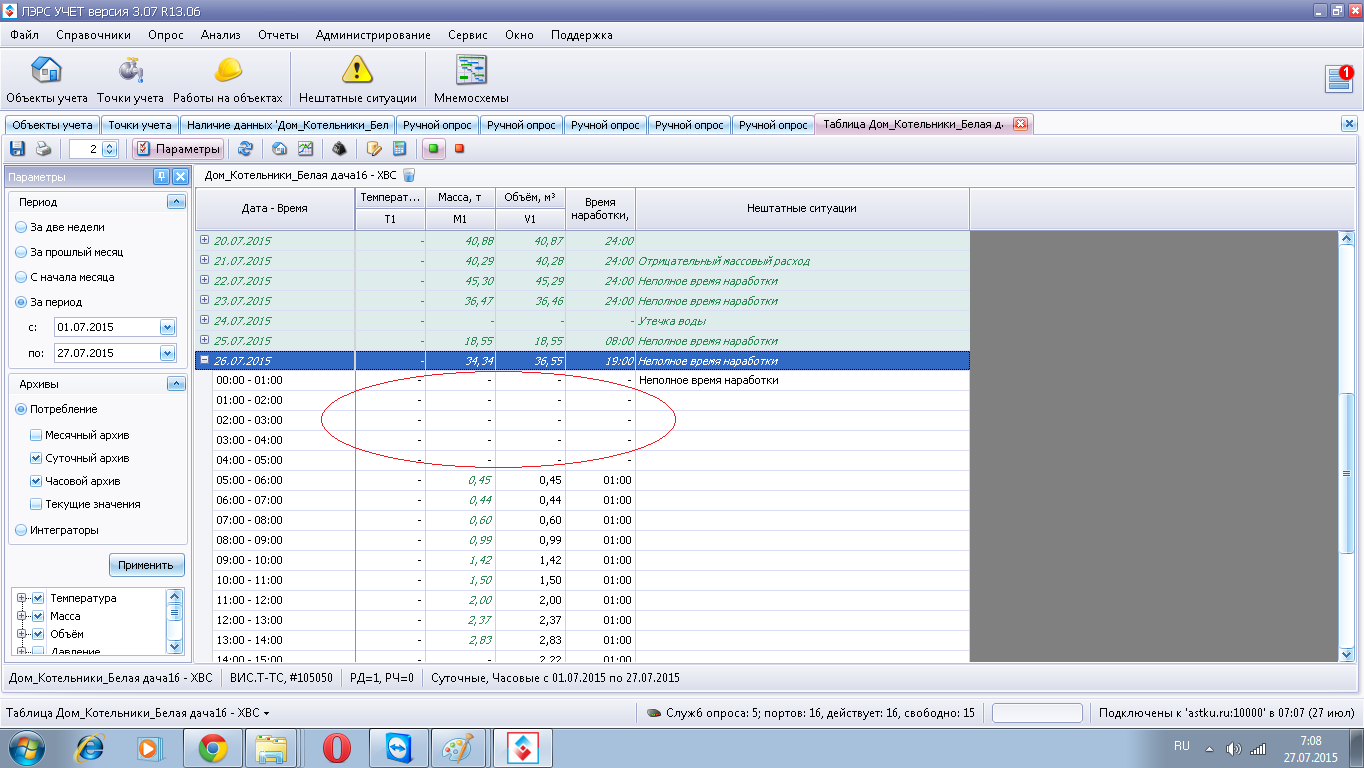
Task: Expand the 20.07.2015 row
Action: pos(204,240)
